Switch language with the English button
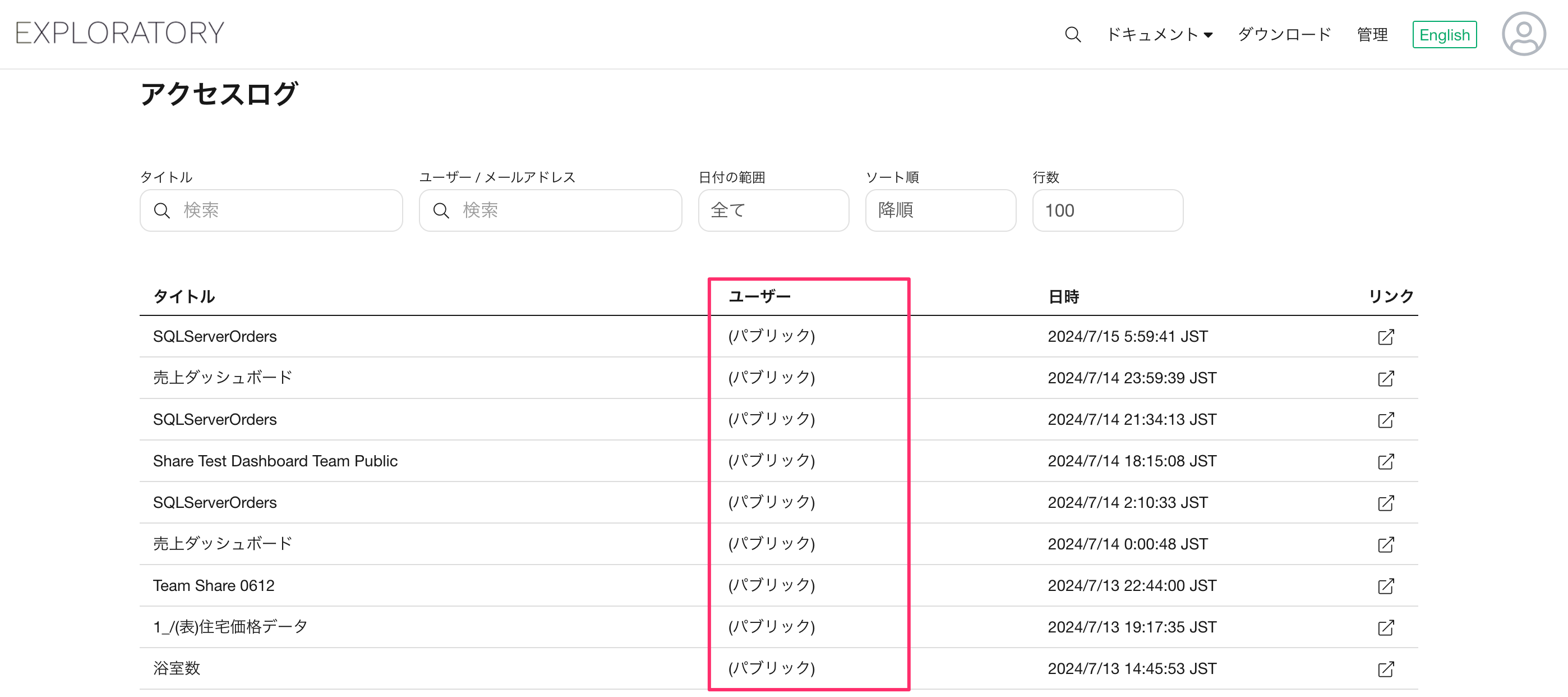 point(1444,35)
